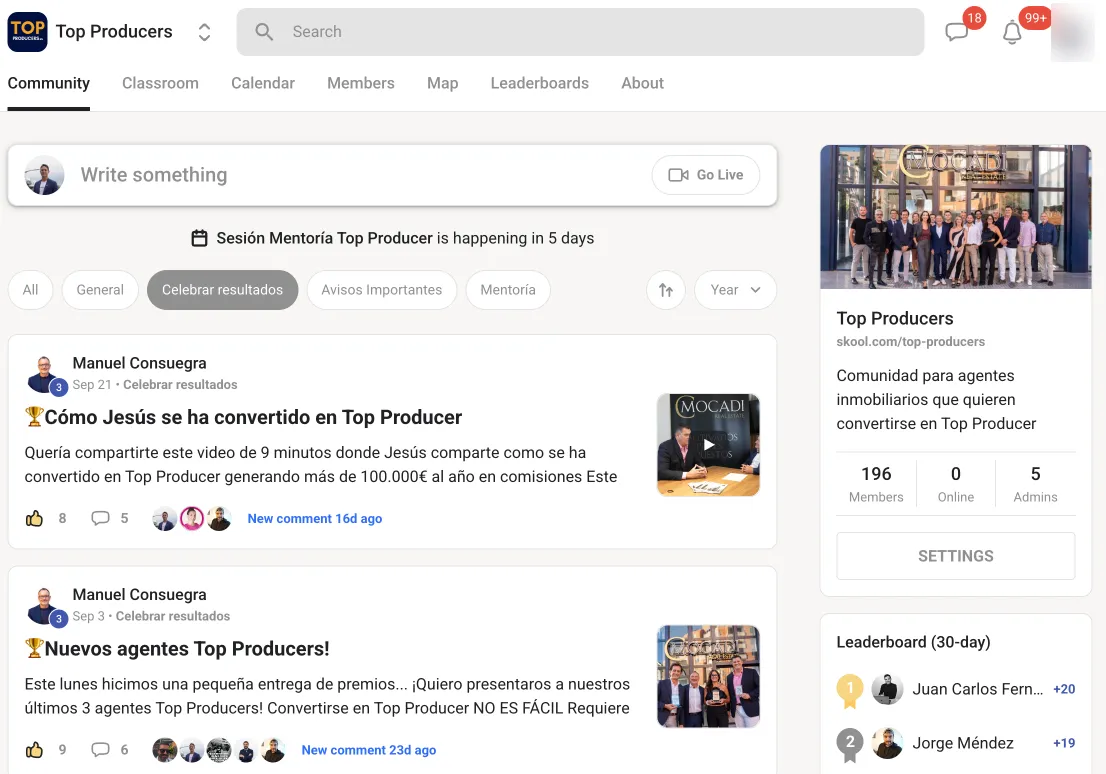Click the Mocadi group cover photo
The height and width of the screenshot is (774, 1106).
click(x=956, y=217)
